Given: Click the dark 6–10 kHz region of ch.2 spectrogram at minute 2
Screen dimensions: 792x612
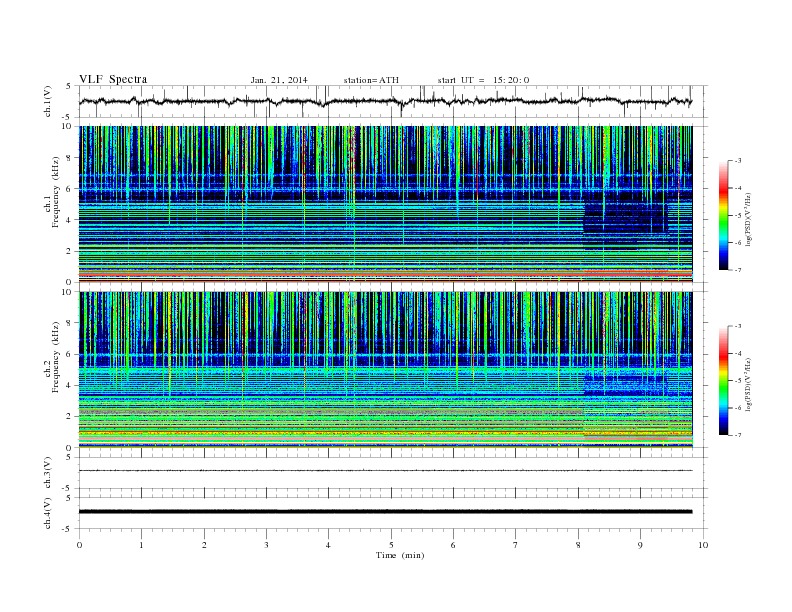Looking at the screenshot, I should (204, 323).
